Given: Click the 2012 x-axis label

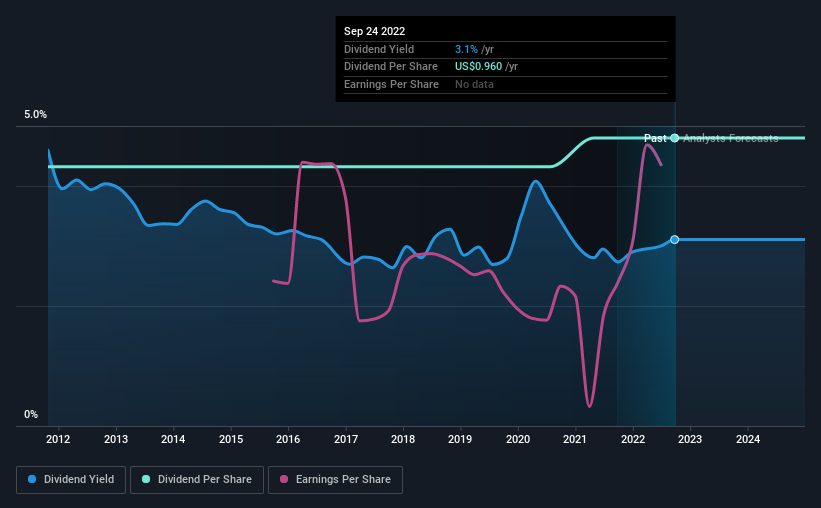Looking at the screenshot, I should (58, 439).
